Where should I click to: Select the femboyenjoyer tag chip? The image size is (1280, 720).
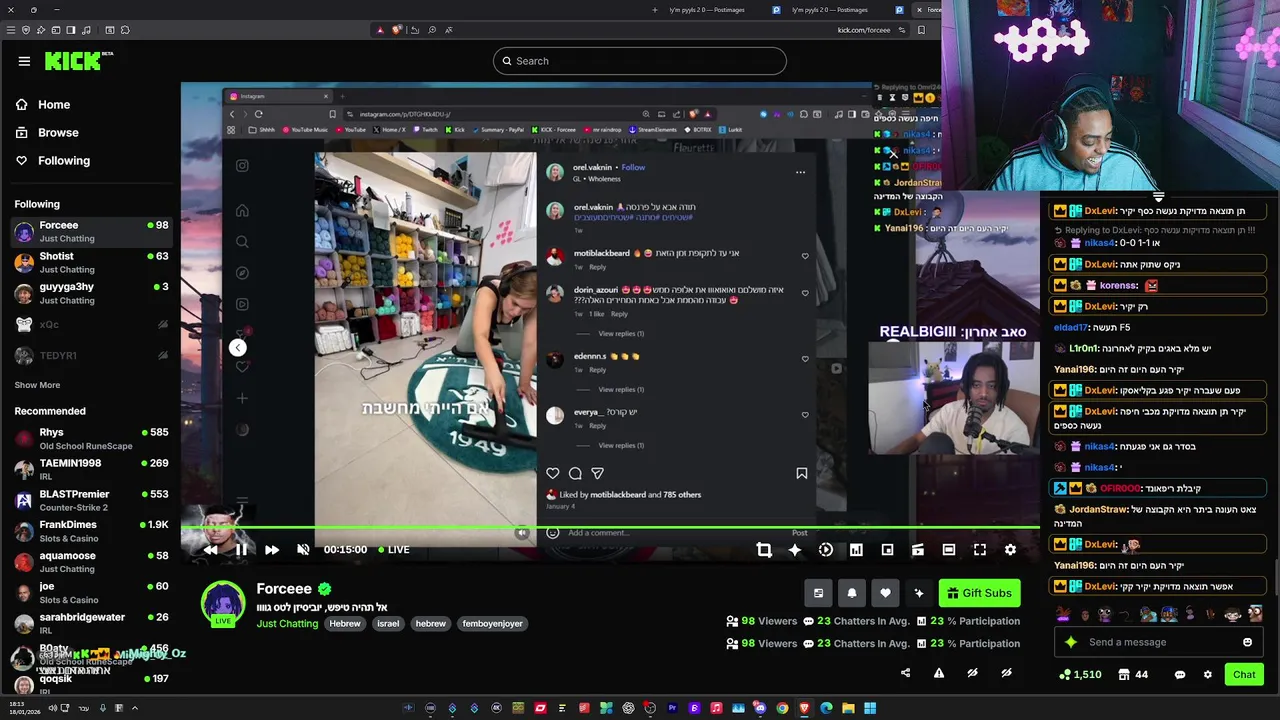point(492,624)
